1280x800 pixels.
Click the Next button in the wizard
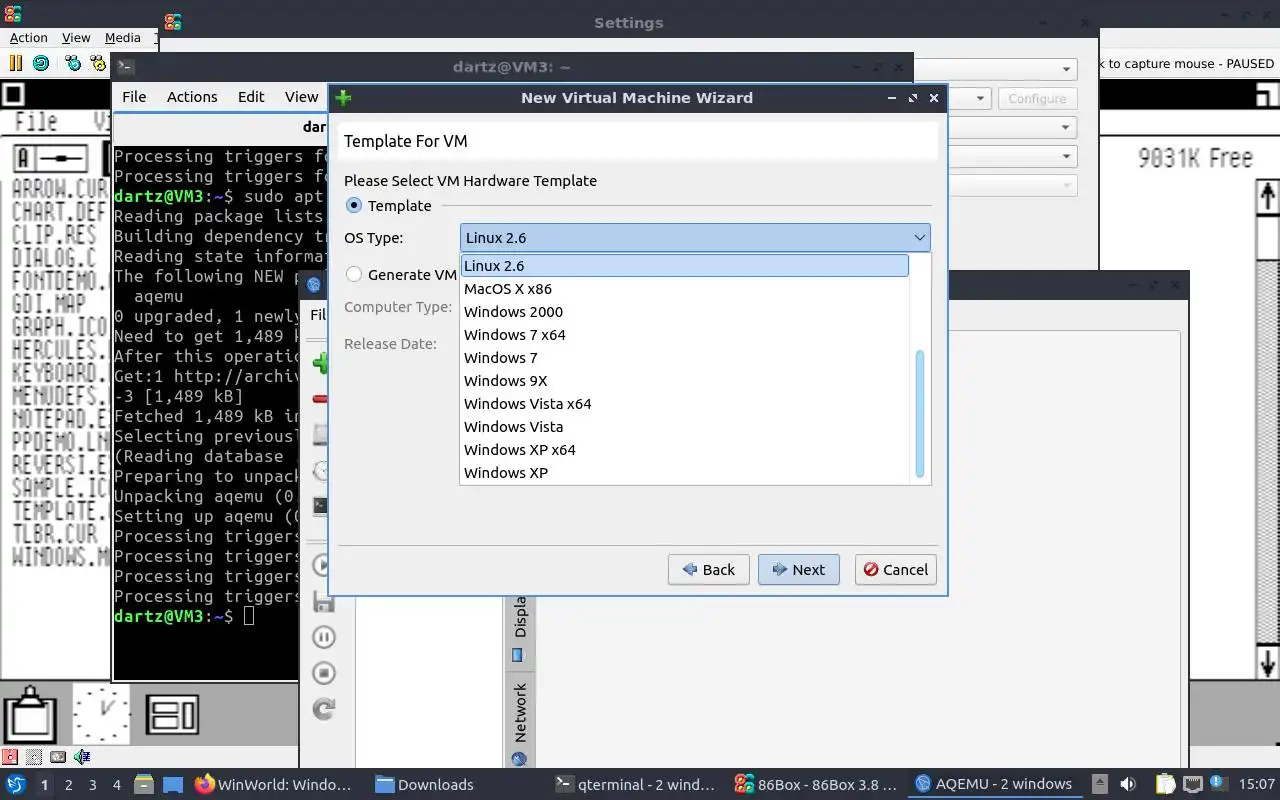798,569
